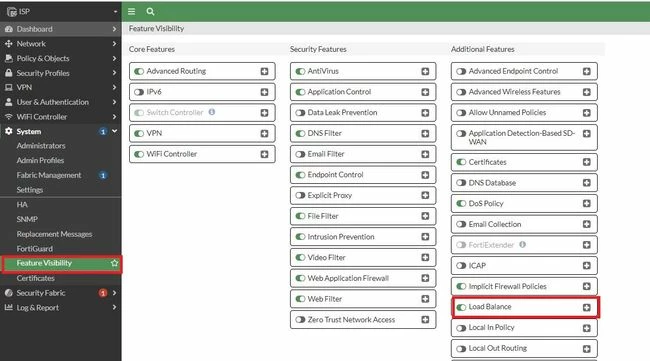Screen dimensions: 650x361
Task: Click the plus icon on Web Application Firewall
Action: click(x=425, y=278)
